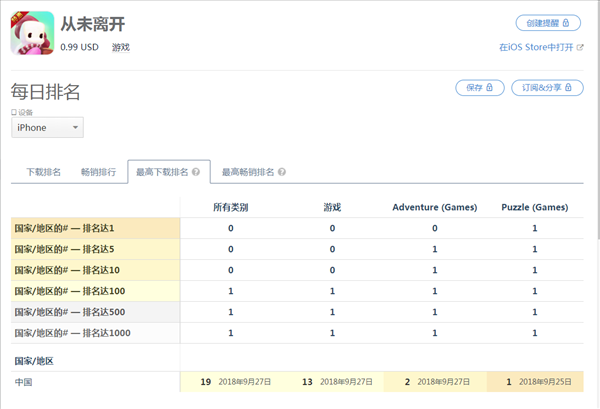Click help icon beside 最高畅销排名 tab
The image size is (600, 409).
tap(282, 172)
